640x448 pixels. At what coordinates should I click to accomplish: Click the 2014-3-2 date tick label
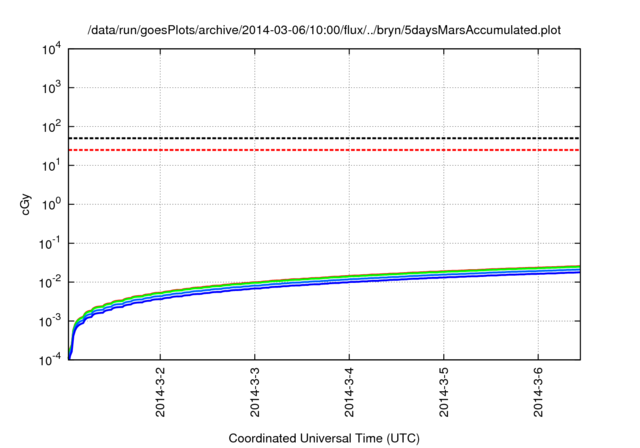[160, 392]
